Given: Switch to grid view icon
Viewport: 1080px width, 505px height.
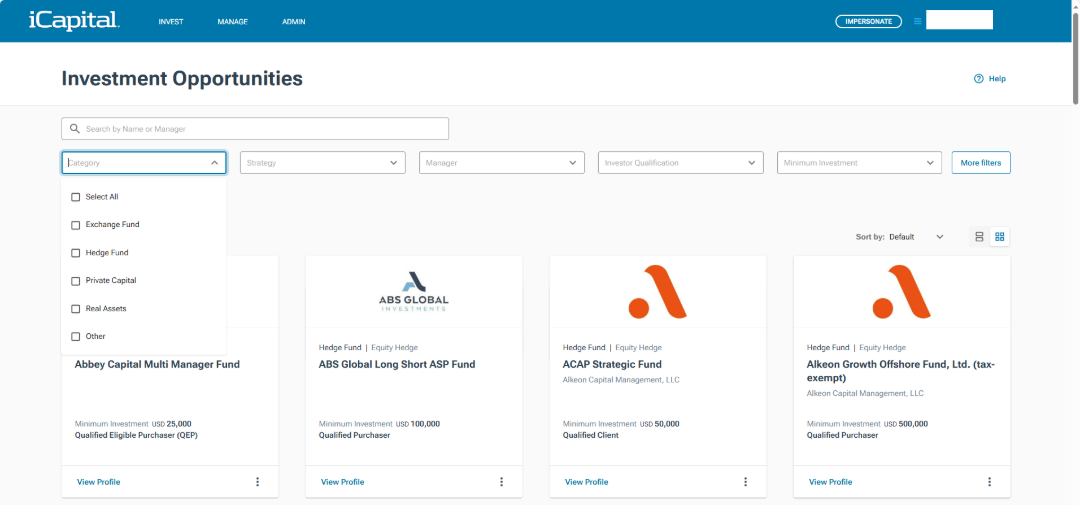Looking at the screenshot, I should tap(999, 237).
